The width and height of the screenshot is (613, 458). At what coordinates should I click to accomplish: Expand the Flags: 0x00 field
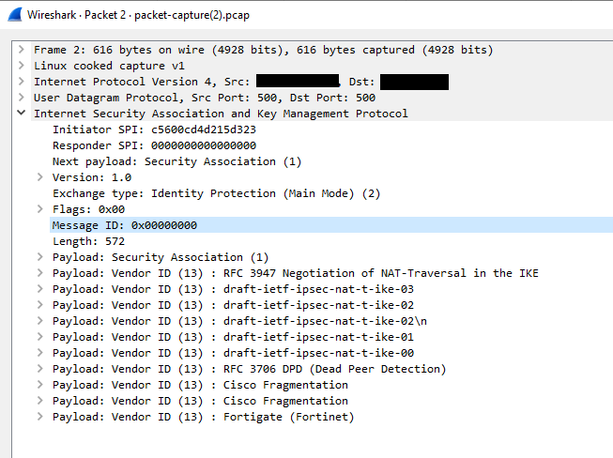pos(40,209)
